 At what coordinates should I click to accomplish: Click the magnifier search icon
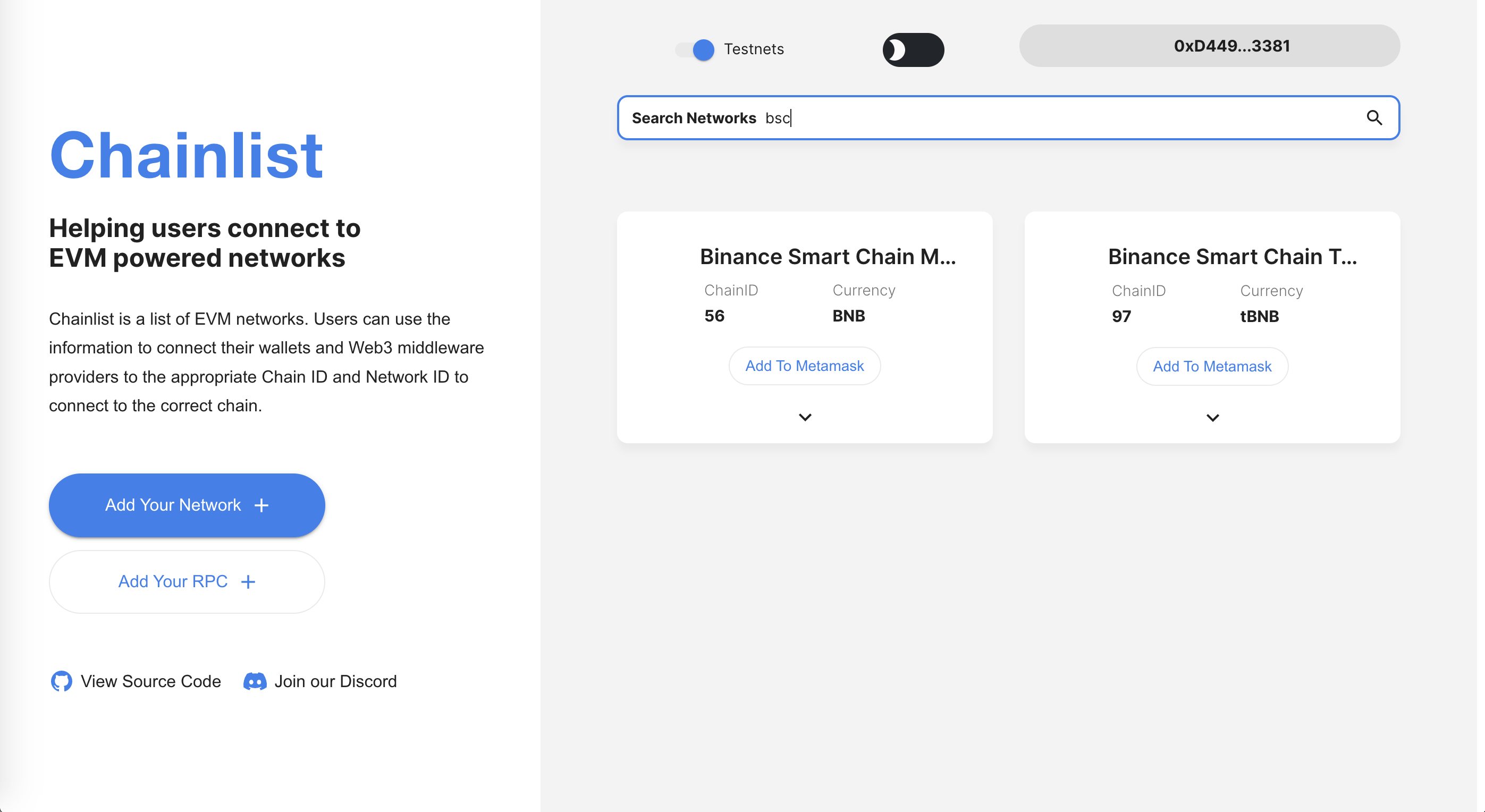[1374, 118]
